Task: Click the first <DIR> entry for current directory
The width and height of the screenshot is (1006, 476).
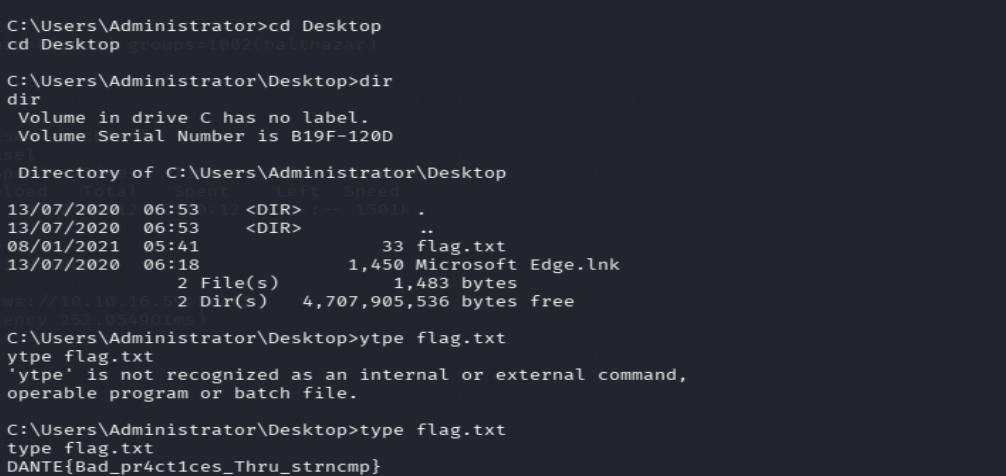Action: pos(273,210)
